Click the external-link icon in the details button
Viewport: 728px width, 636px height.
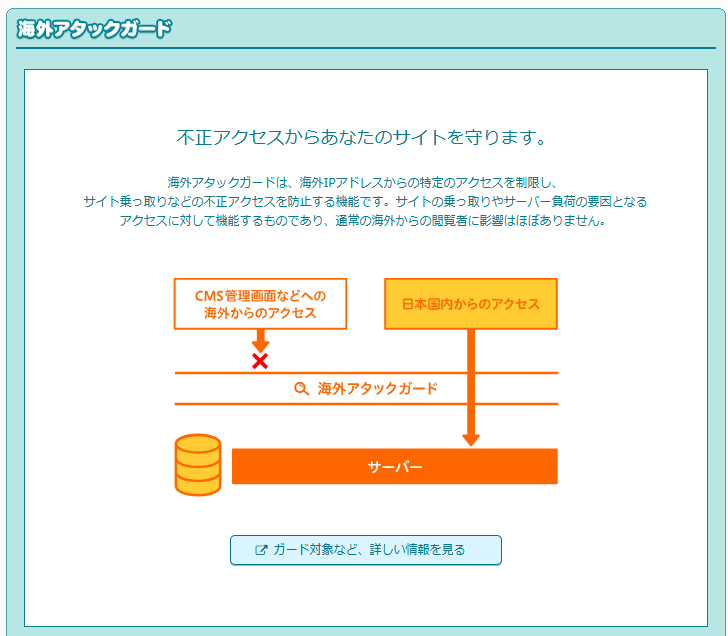pyautogui.click(x=262, y=550)
